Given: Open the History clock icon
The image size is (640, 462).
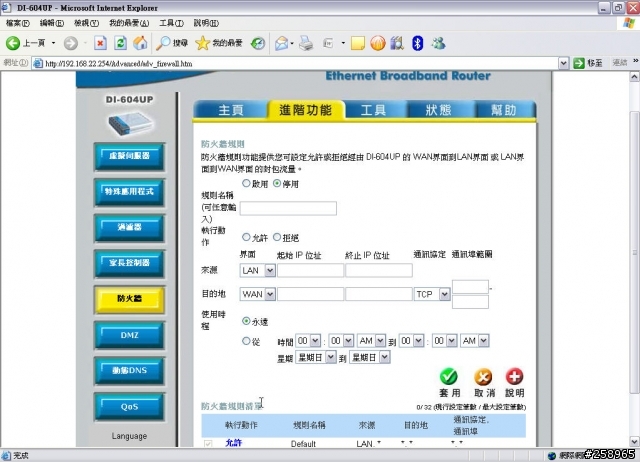Looking at the screenshot, I should pyautogui.click(x=258, y=43).
